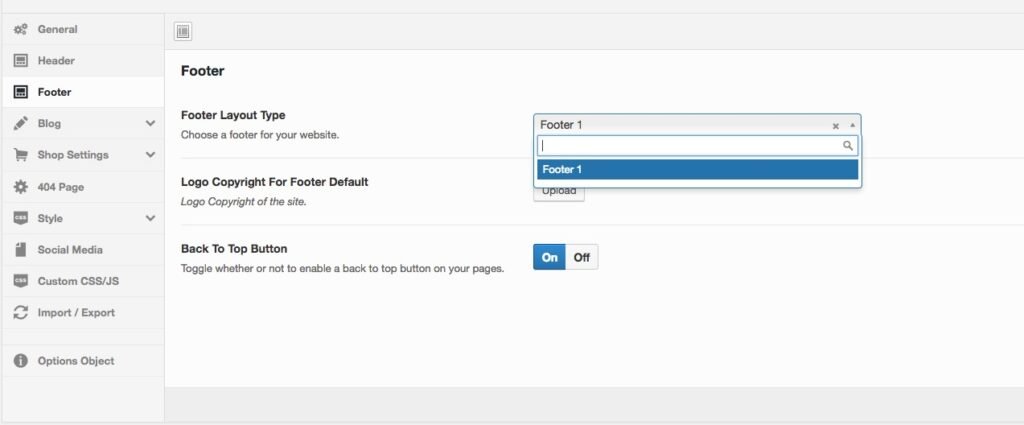Turn Back To Top Button on
This screenshot has width=1024, height=425.
coord(549,257)
